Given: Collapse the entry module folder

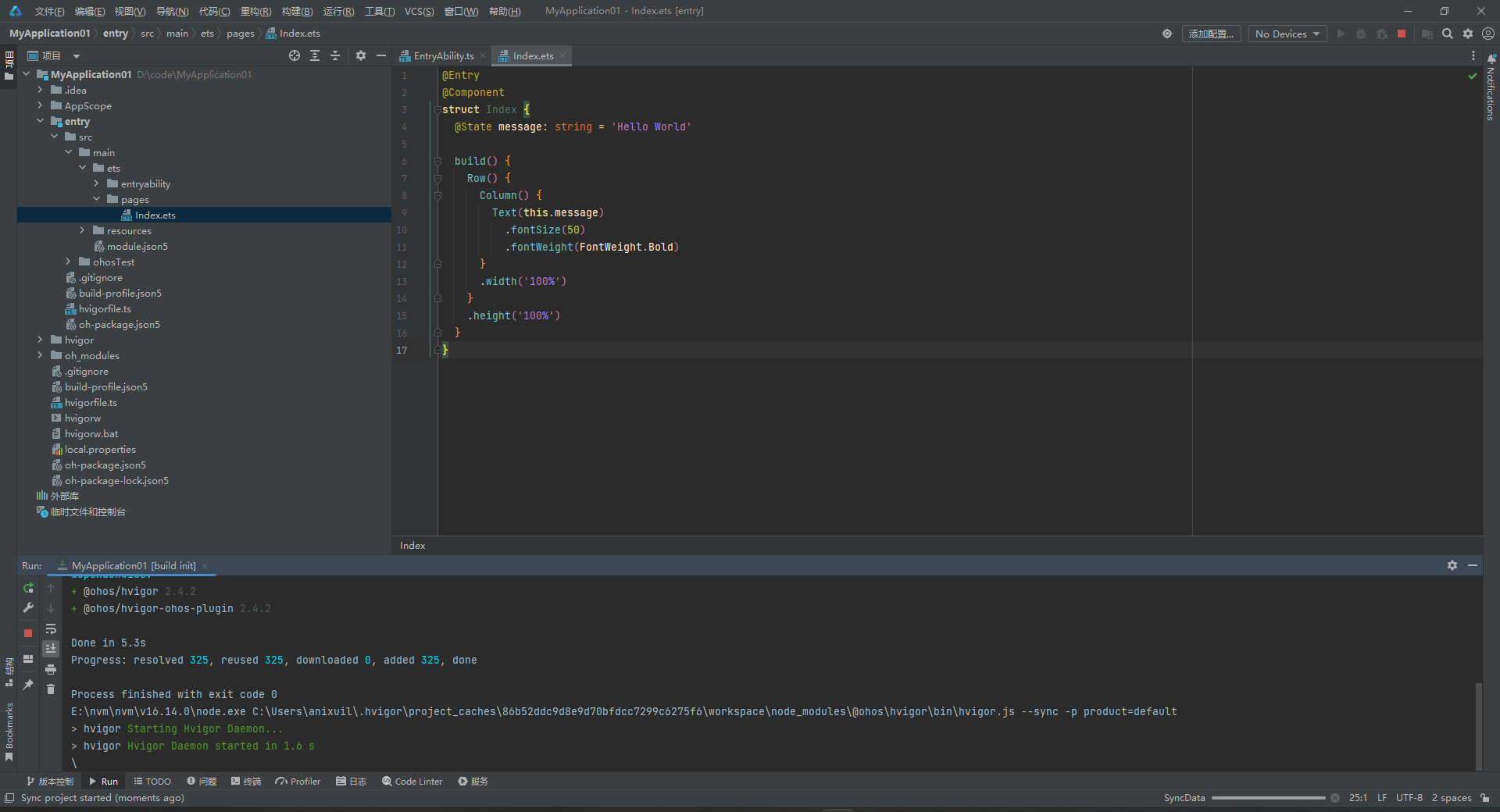Looking at the screenshot, I should click(x=41, y=121).
